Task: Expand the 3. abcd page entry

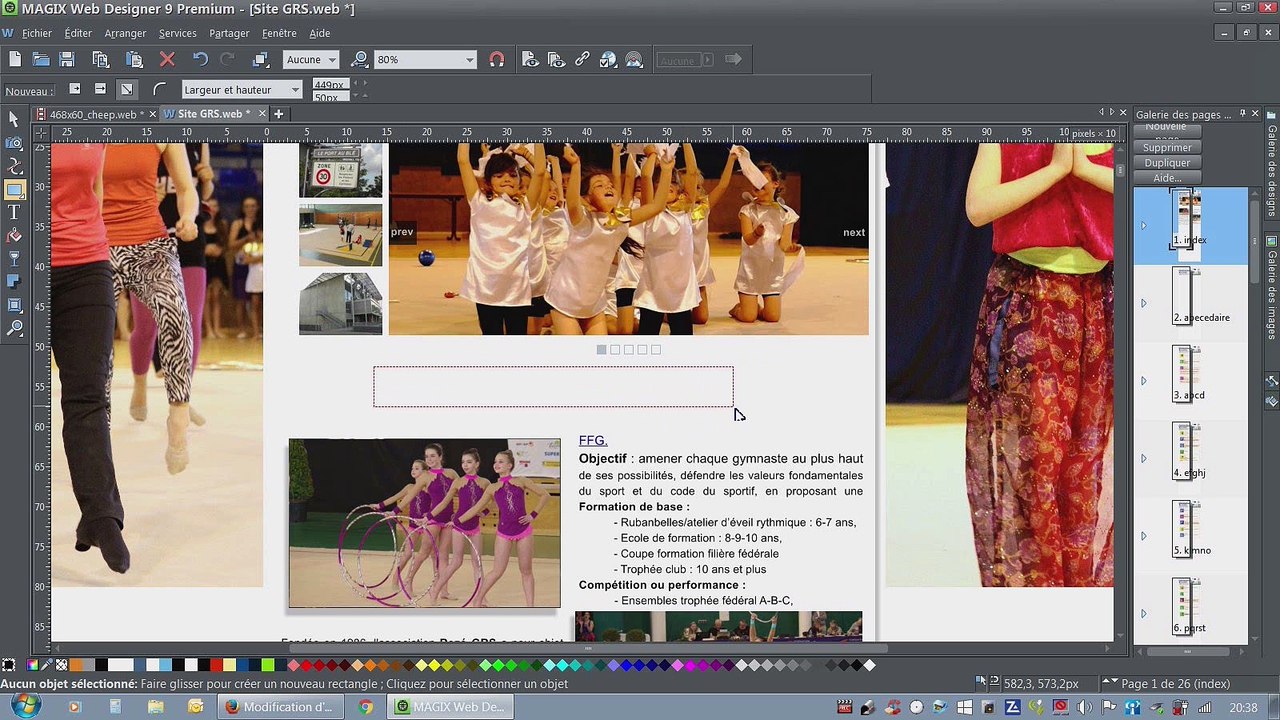Action: [x=1144, y=381]
